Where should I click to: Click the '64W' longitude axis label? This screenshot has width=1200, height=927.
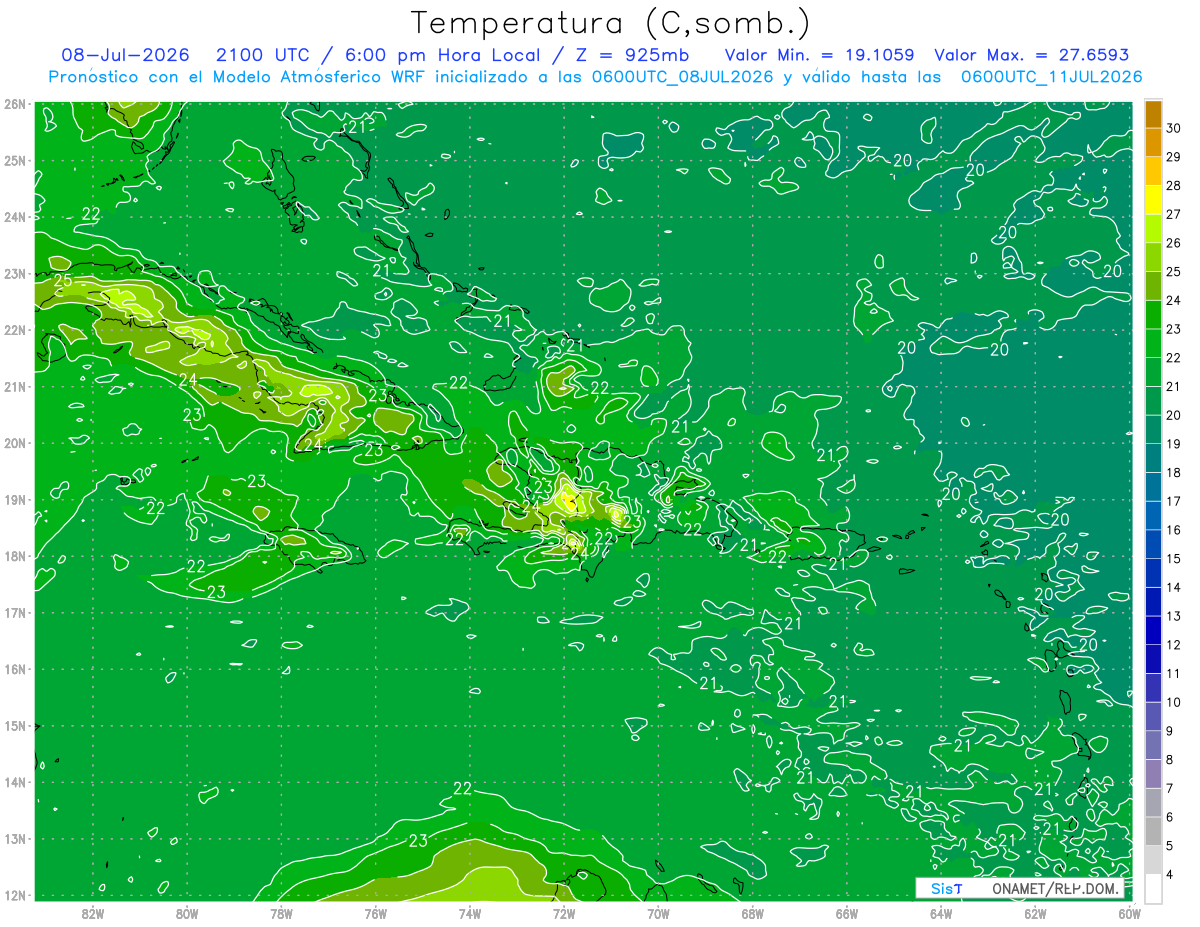[x=940, y=913]
